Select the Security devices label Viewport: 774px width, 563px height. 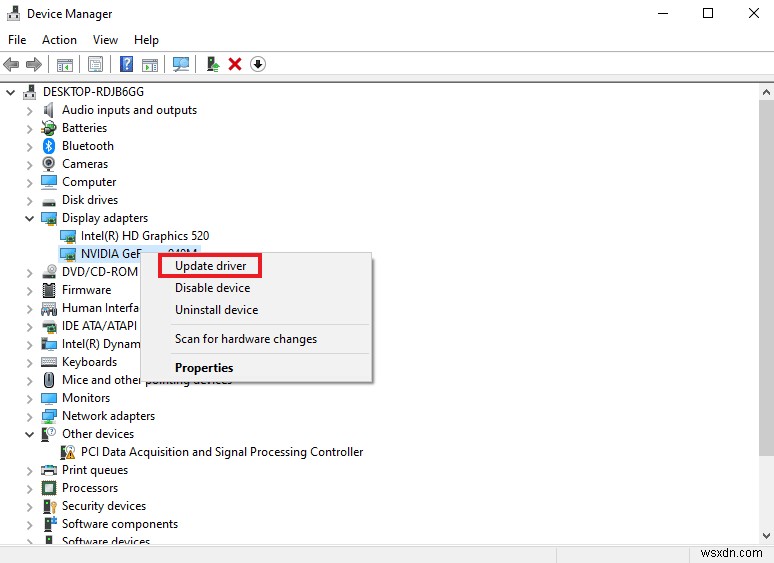[x=104, y=506]
